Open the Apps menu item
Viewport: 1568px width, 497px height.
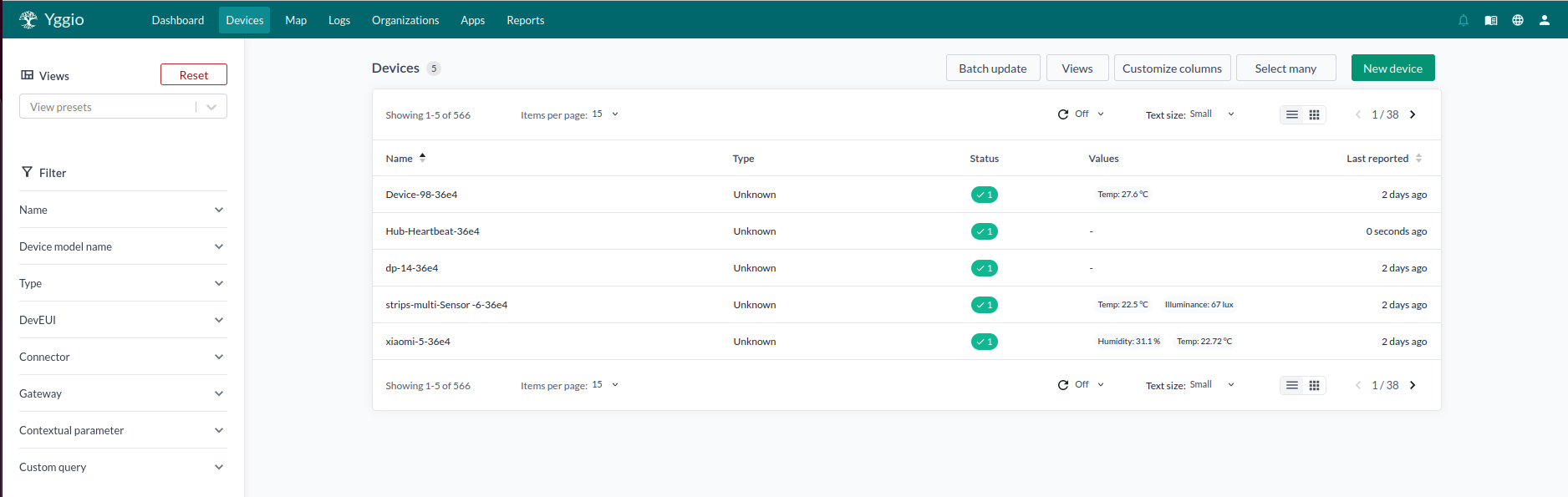click(473, 20)
